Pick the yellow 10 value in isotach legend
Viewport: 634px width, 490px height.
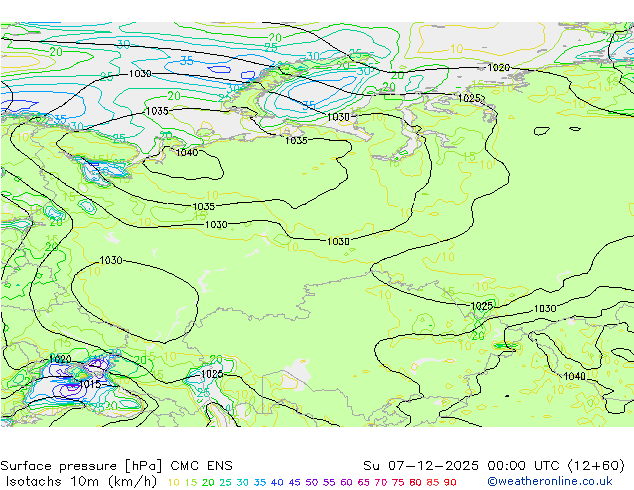173,482
